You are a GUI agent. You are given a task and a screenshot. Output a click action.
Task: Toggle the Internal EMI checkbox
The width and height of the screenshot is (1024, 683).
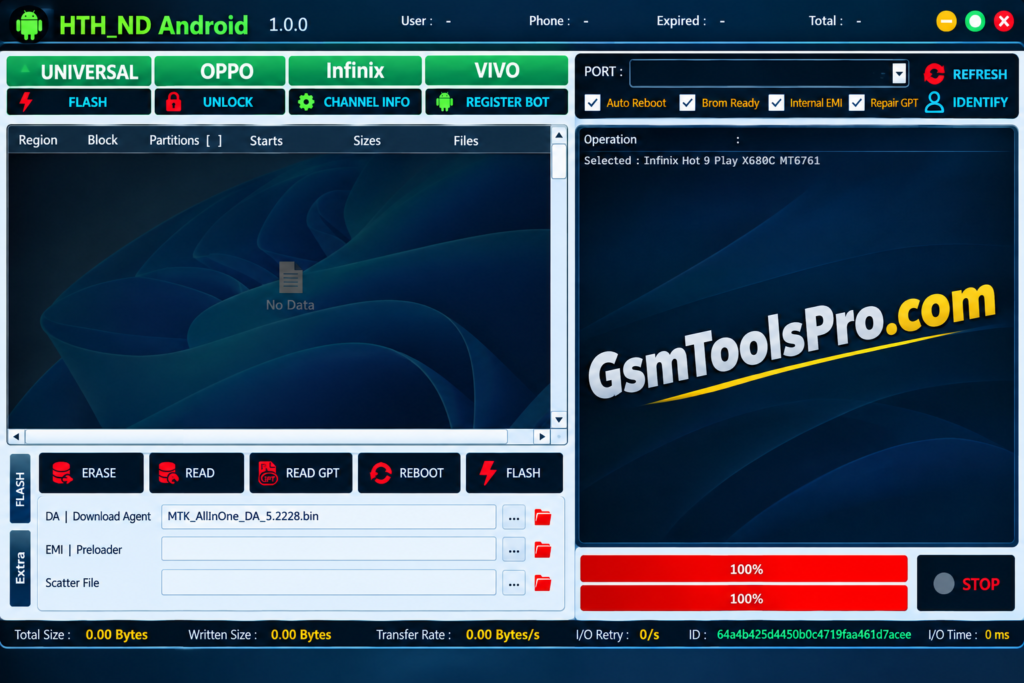[776, 103]
